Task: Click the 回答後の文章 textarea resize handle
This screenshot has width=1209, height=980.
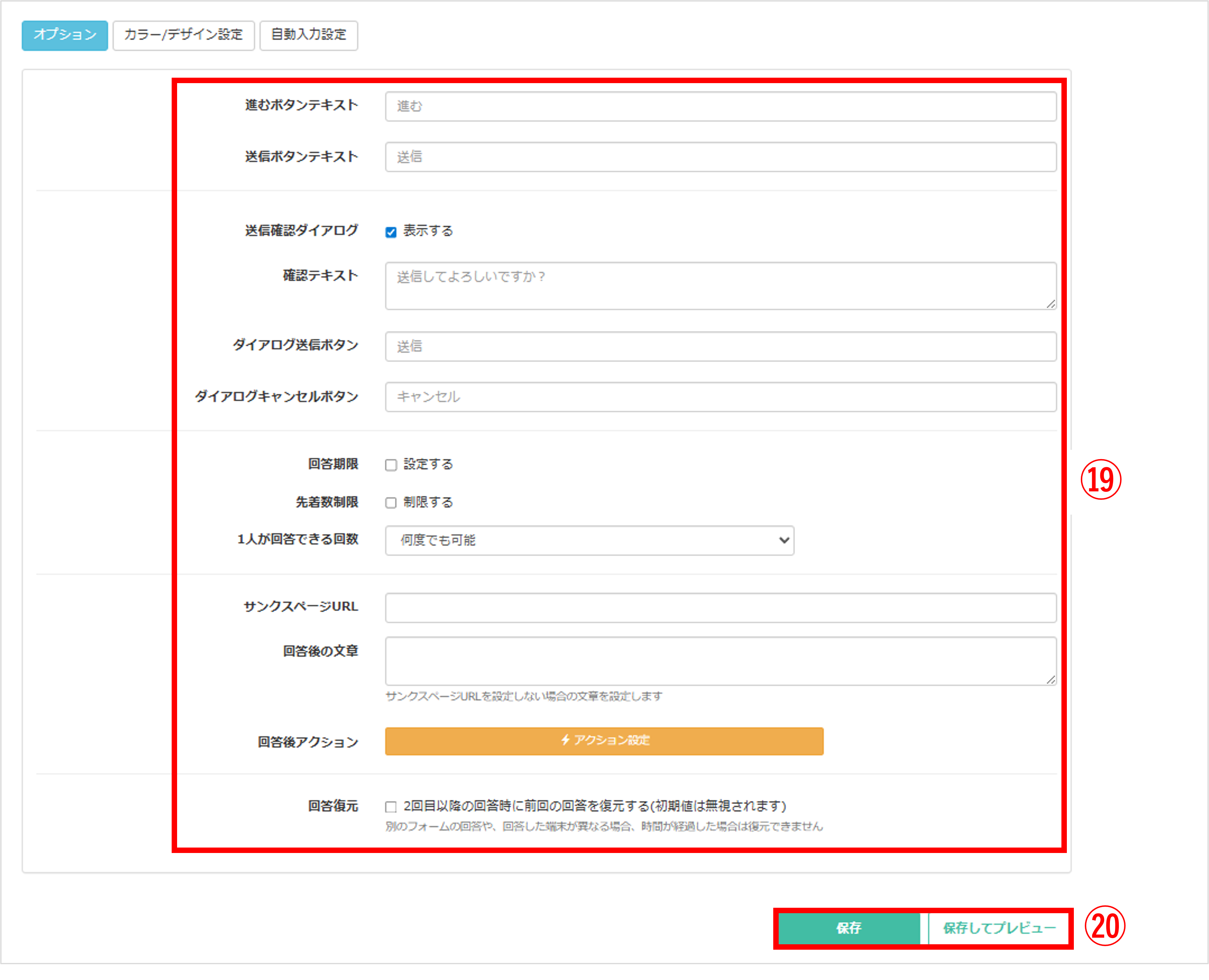Action: point(1051,680)
